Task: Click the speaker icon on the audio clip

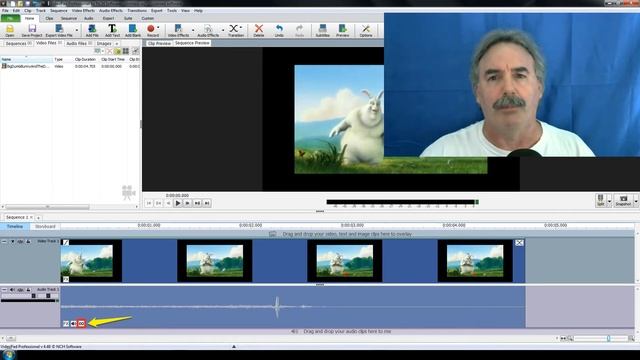Action: (73, 324)
